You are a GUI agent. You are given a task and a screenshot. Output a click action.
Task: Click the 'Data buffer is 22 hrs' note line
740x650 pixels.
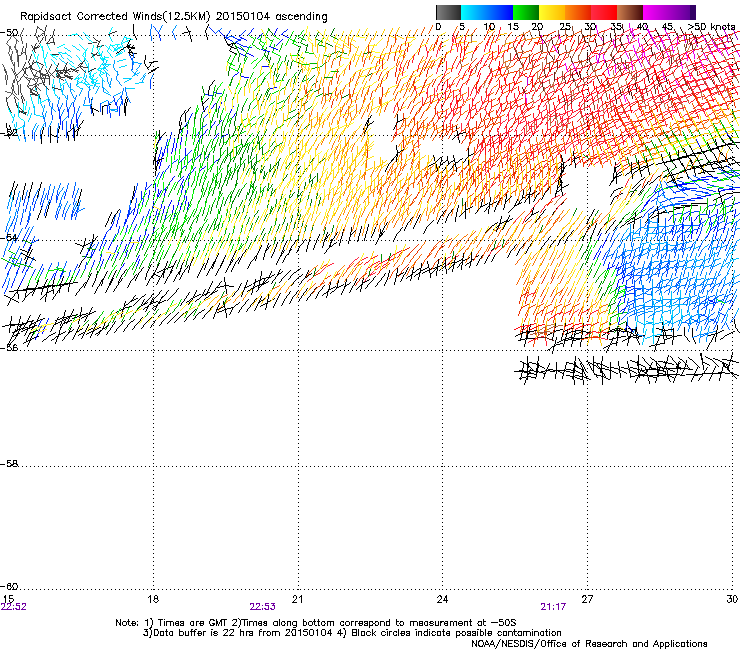pos(352,633)
